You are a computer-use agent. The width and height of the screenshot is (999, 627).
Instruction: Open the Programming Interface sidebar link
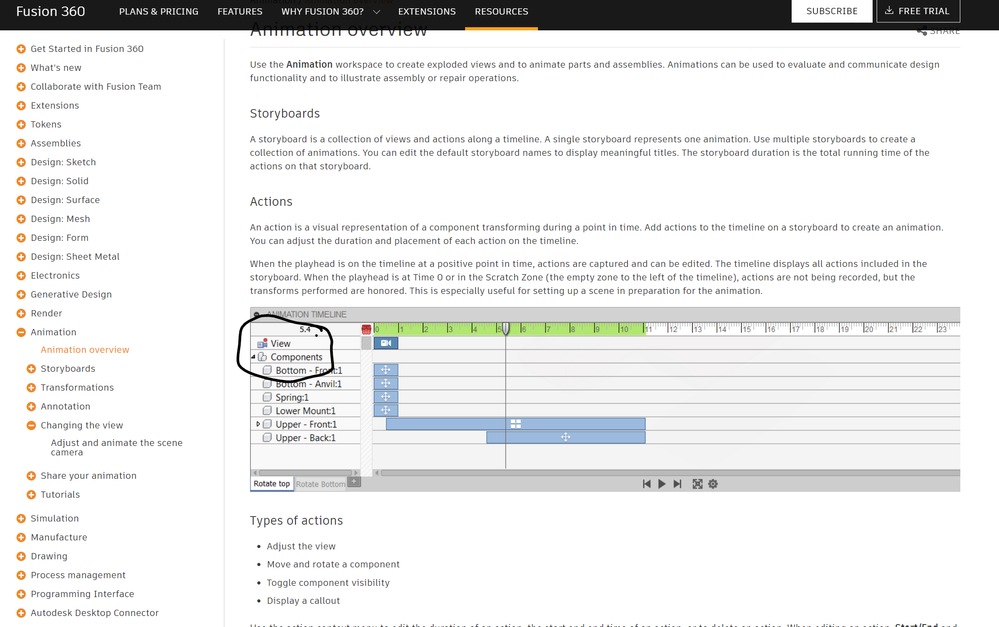(82, 594)
